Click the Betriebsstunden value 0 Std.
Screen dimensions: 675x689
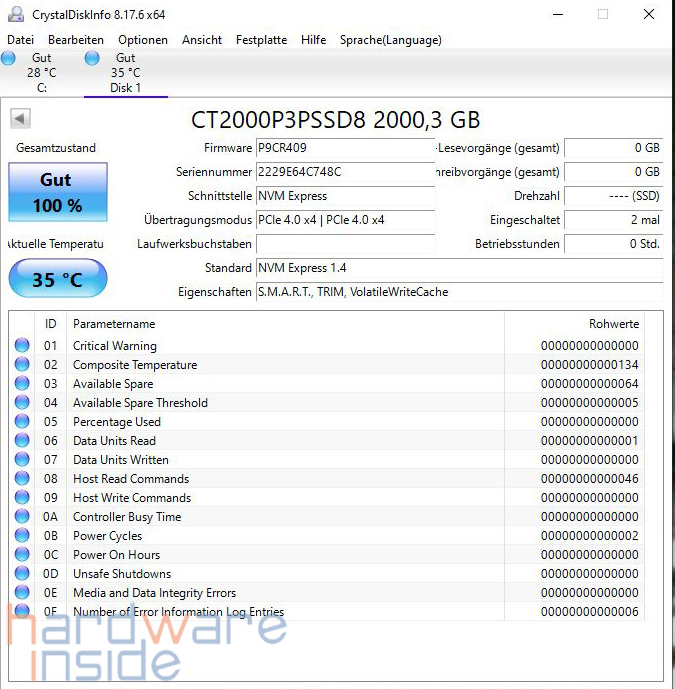coord(614,244)
